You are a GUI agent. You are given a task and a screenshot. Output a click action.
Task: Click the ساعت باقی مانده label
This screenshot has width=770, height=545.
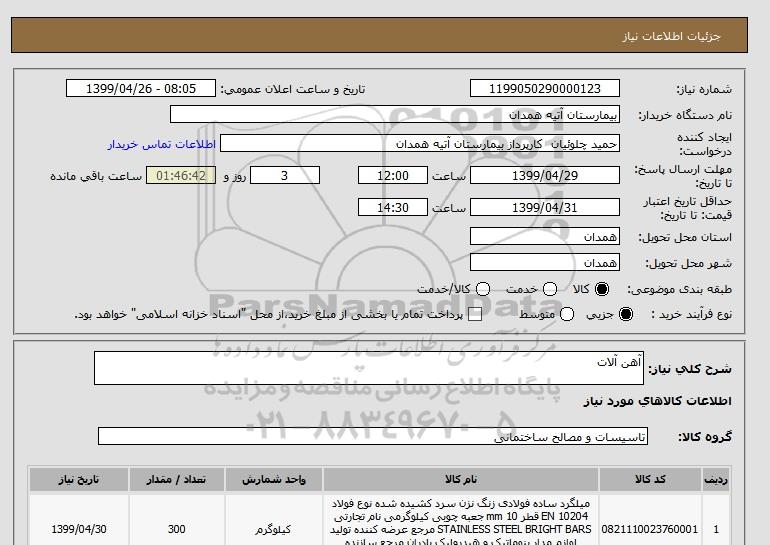coord(96,176)
